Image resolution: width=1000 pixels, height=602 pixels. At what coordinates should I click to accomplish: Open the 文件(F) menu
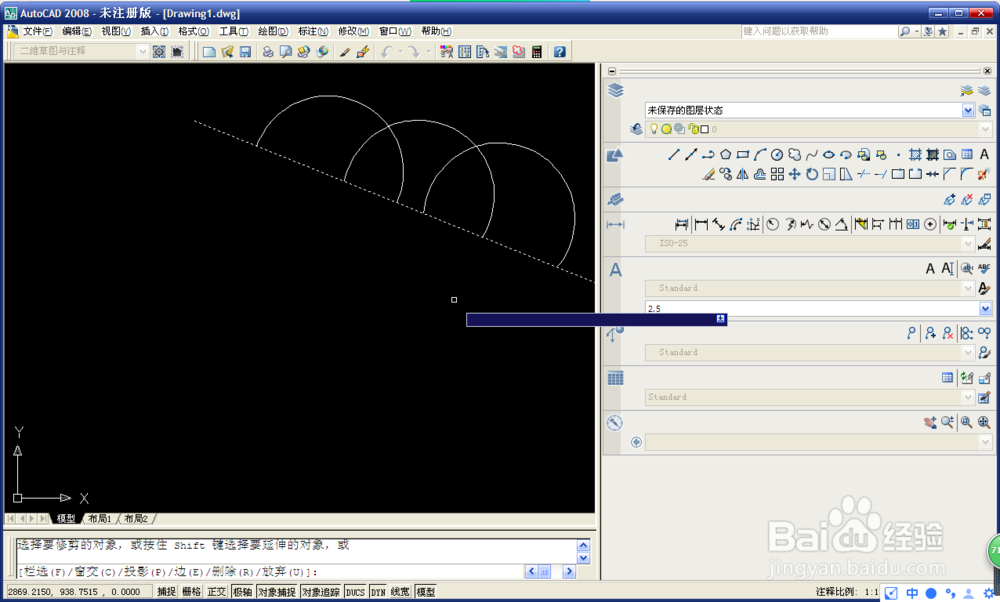(x=37, y=31)
